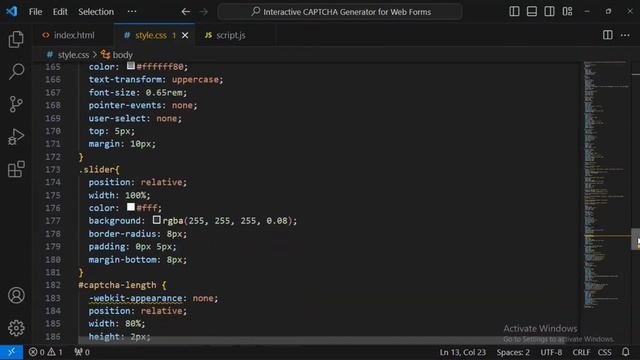Open the Search view in activity bar

[x=16, y=71]
